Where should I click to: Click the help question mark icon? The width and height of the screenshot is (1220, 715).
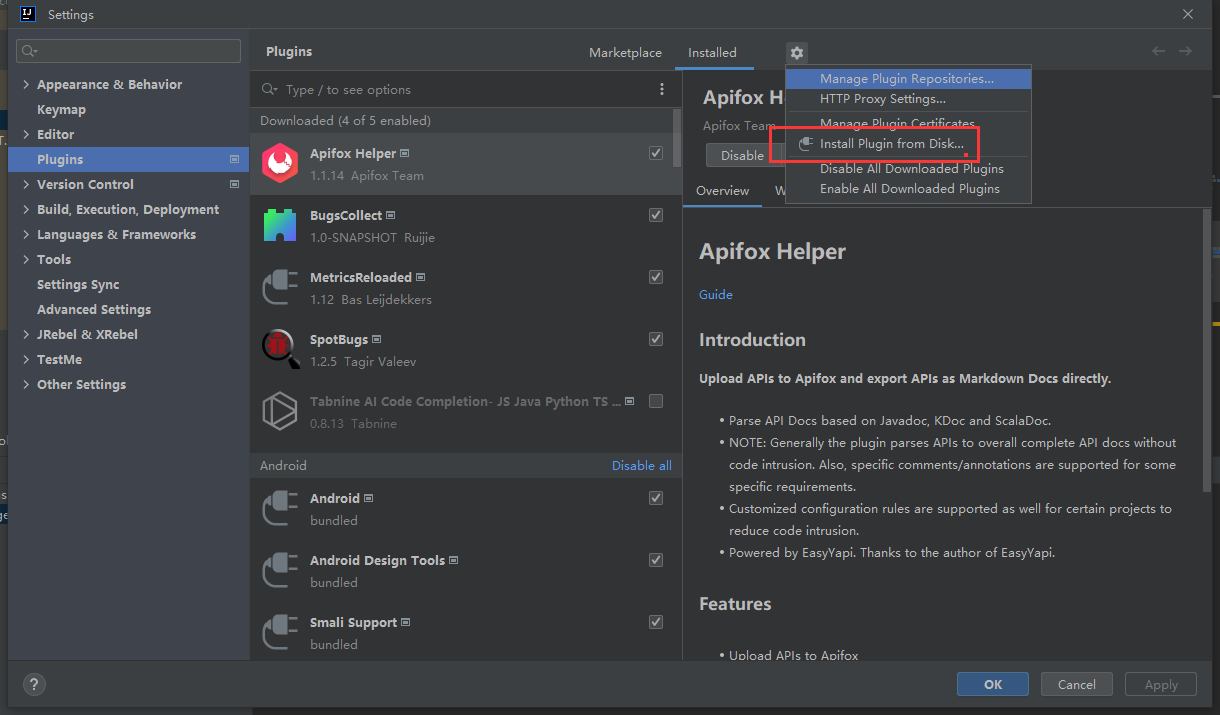(x=34, y=685)
